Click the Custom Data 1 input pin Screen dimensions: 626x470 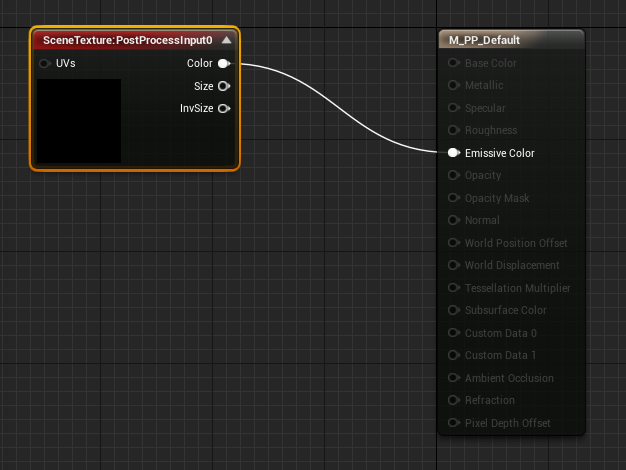tap(454, 355)
